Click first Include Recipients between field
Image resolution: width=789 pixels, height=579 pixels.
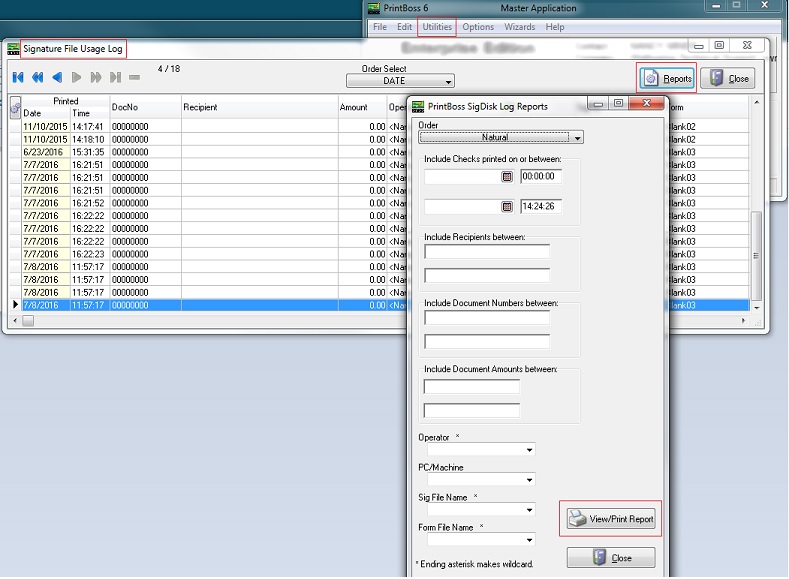(487, 252)
